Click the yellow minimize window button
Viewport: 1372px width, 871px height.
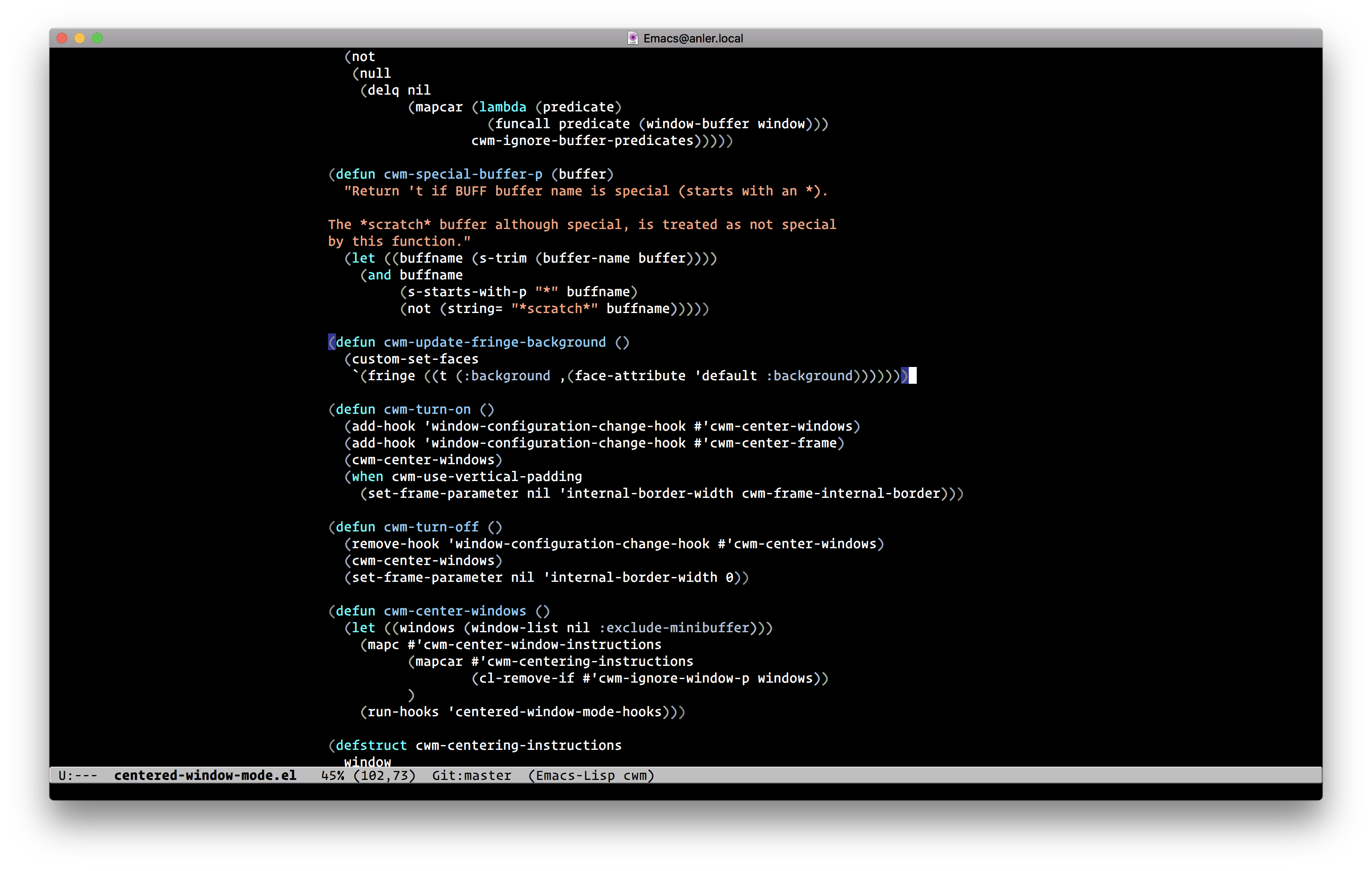tap(80, 38)
